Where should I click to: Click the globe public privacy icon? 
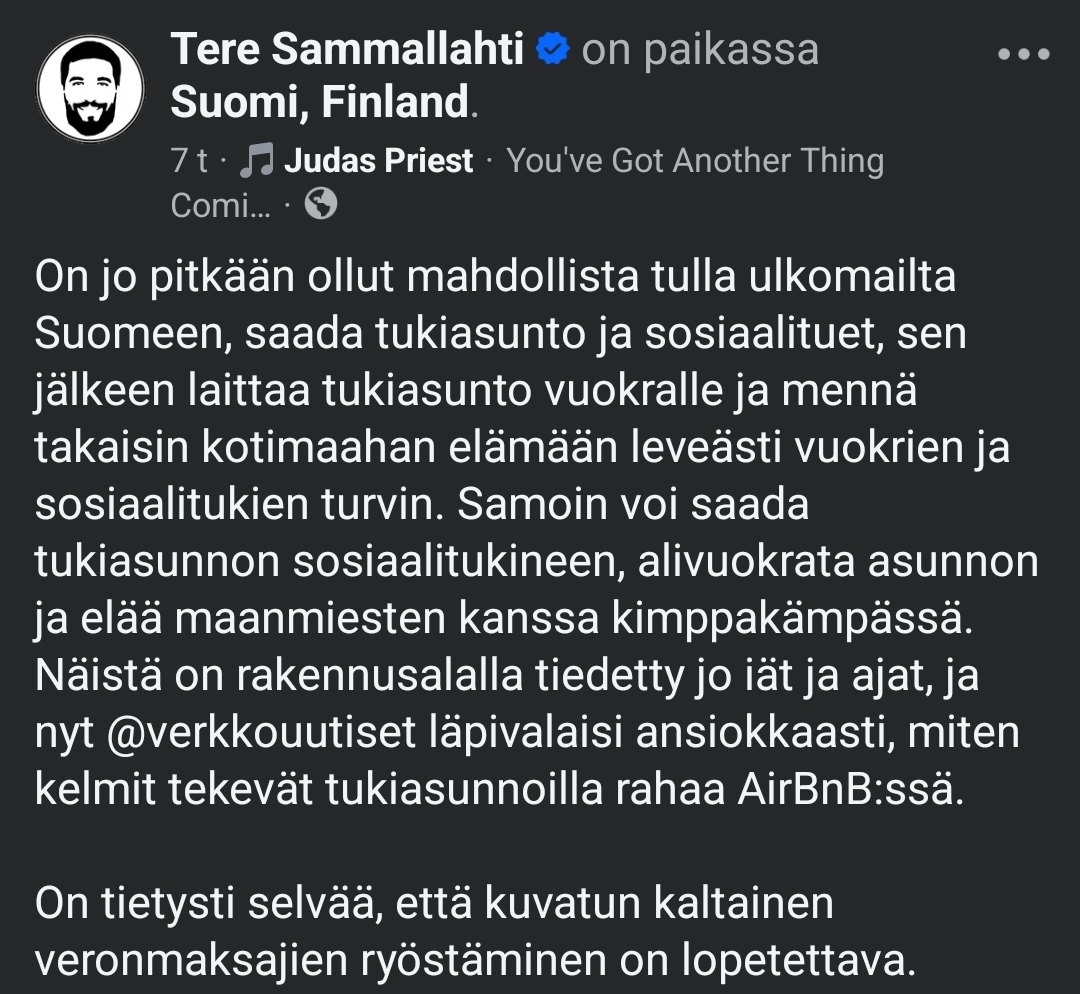(x=321, y=205)
